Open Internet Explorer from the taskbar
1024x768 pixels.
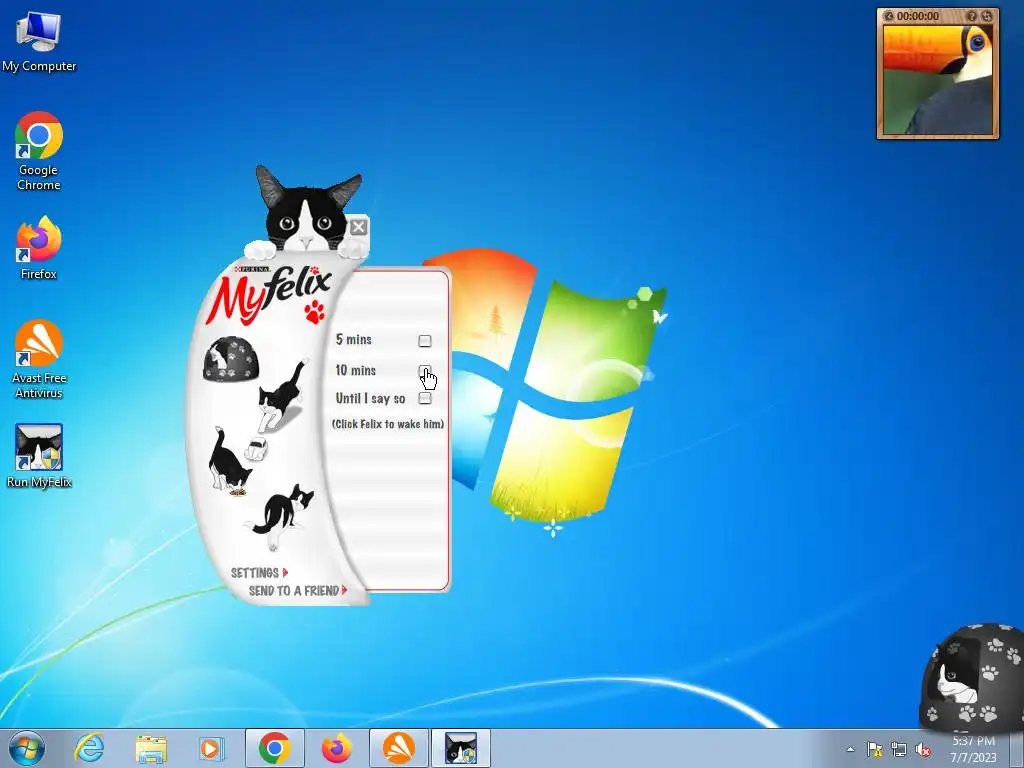(x=89, y=748)
